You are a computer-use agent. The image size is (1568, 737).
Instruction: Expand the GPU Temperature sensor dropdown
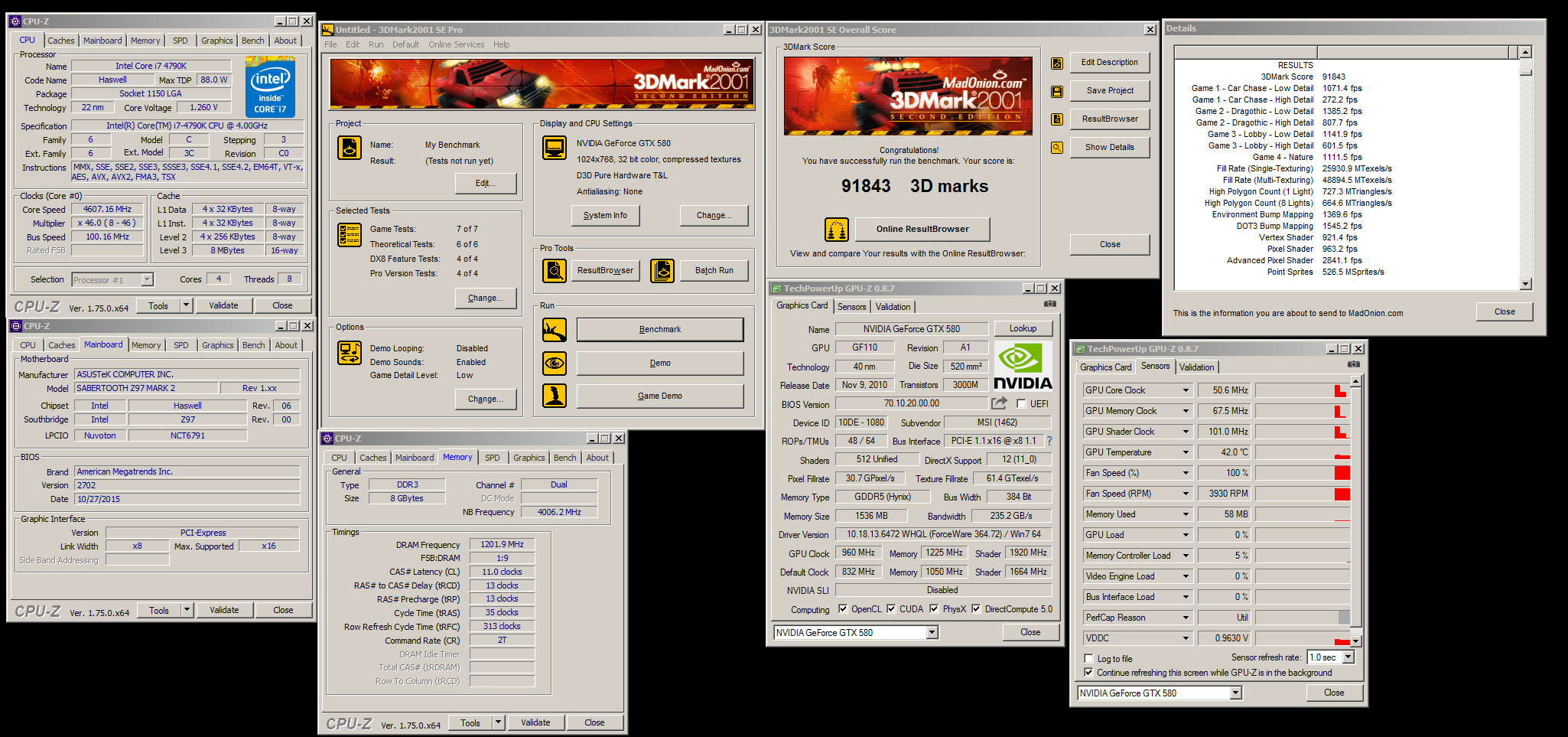(1186, 452)
